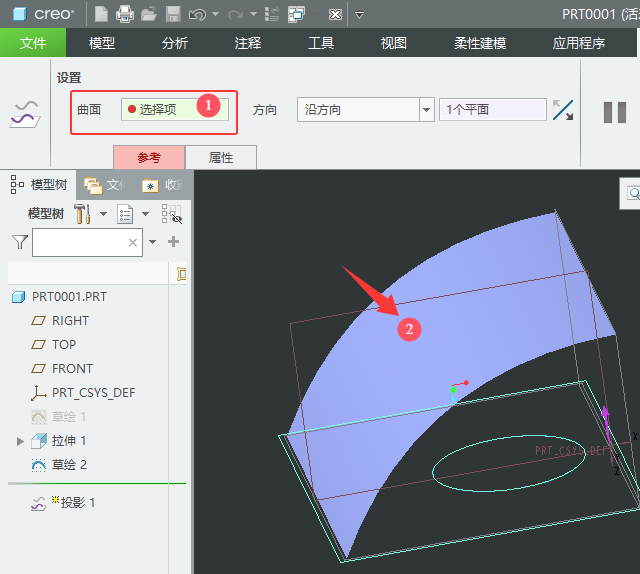Click the model tree filter funnel icon
640x574 pixels.
click(x=20, y=242)
